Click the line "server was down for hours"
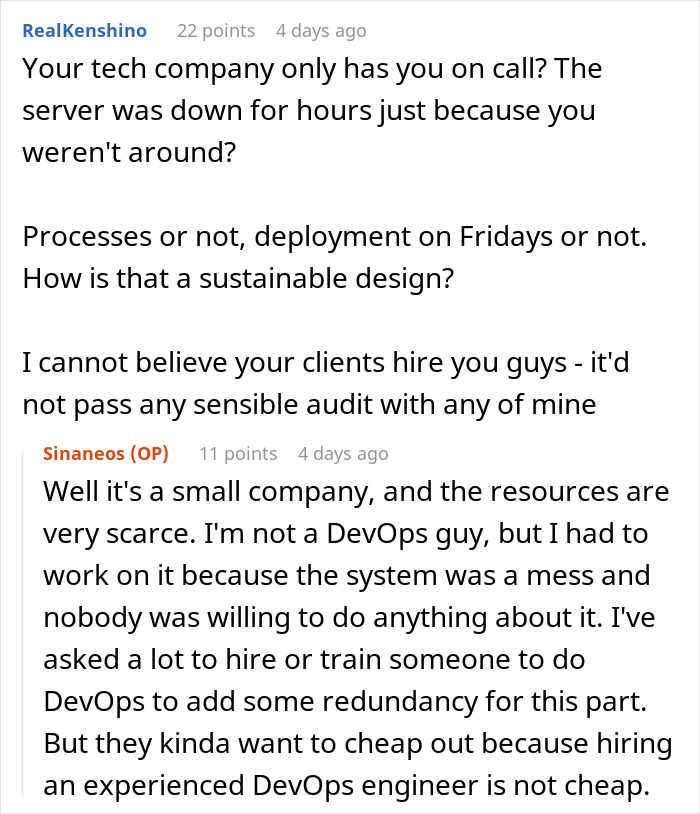Viewport: 700px width, 814px height. click(x=308, y=109)
